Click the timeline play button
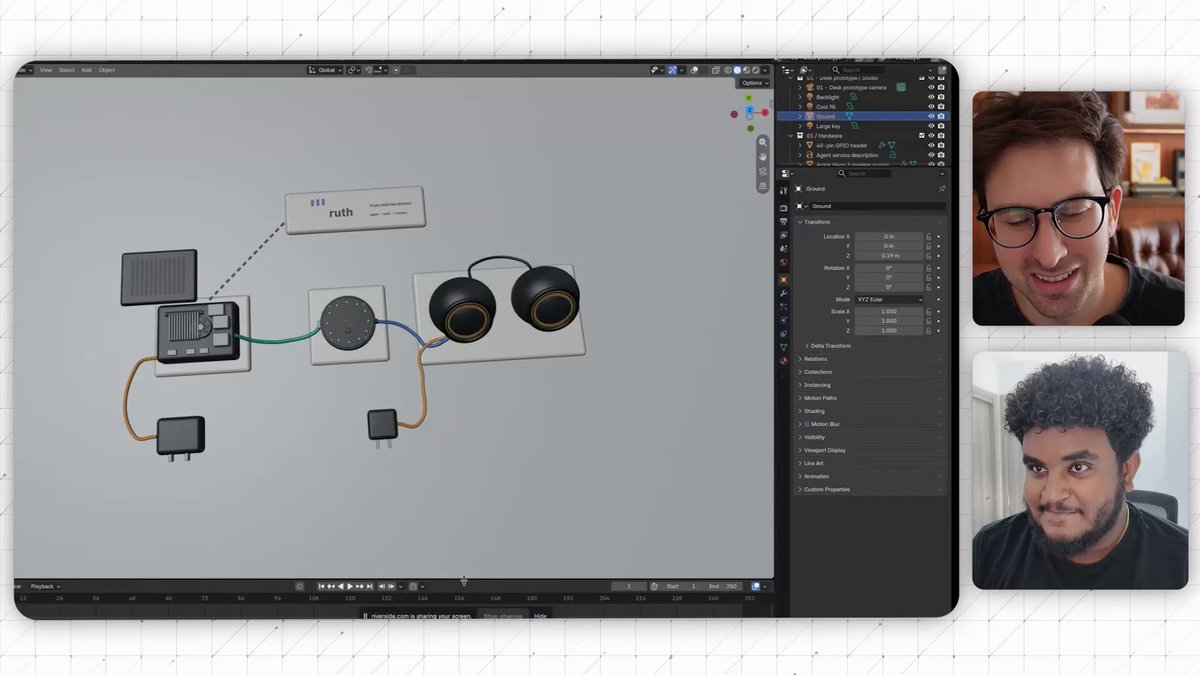Viewport: 1200px width, 675px height. [x=350, y=586]
